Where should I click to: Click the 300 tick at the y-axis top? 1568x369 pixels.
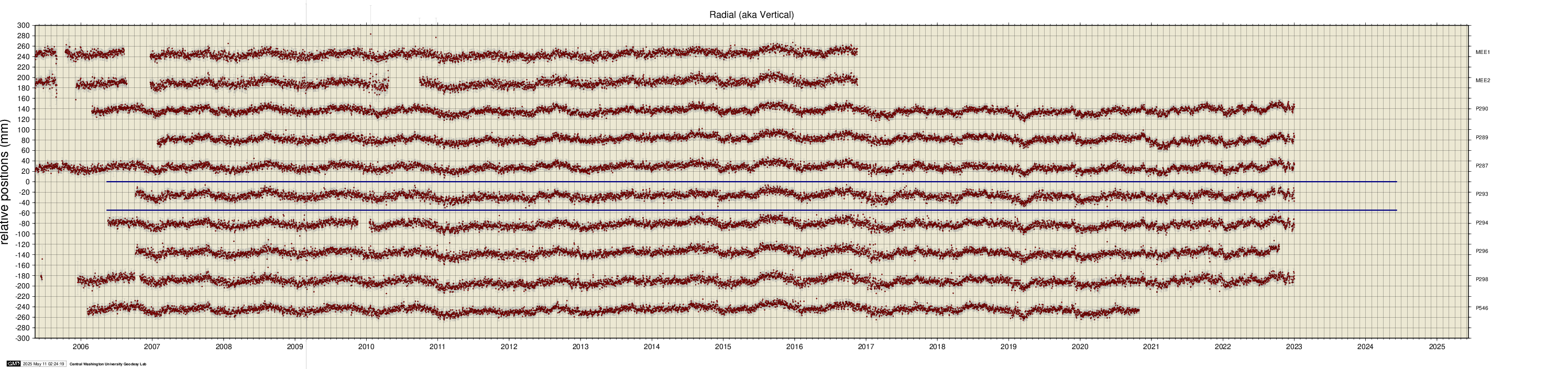coord(23,26)
